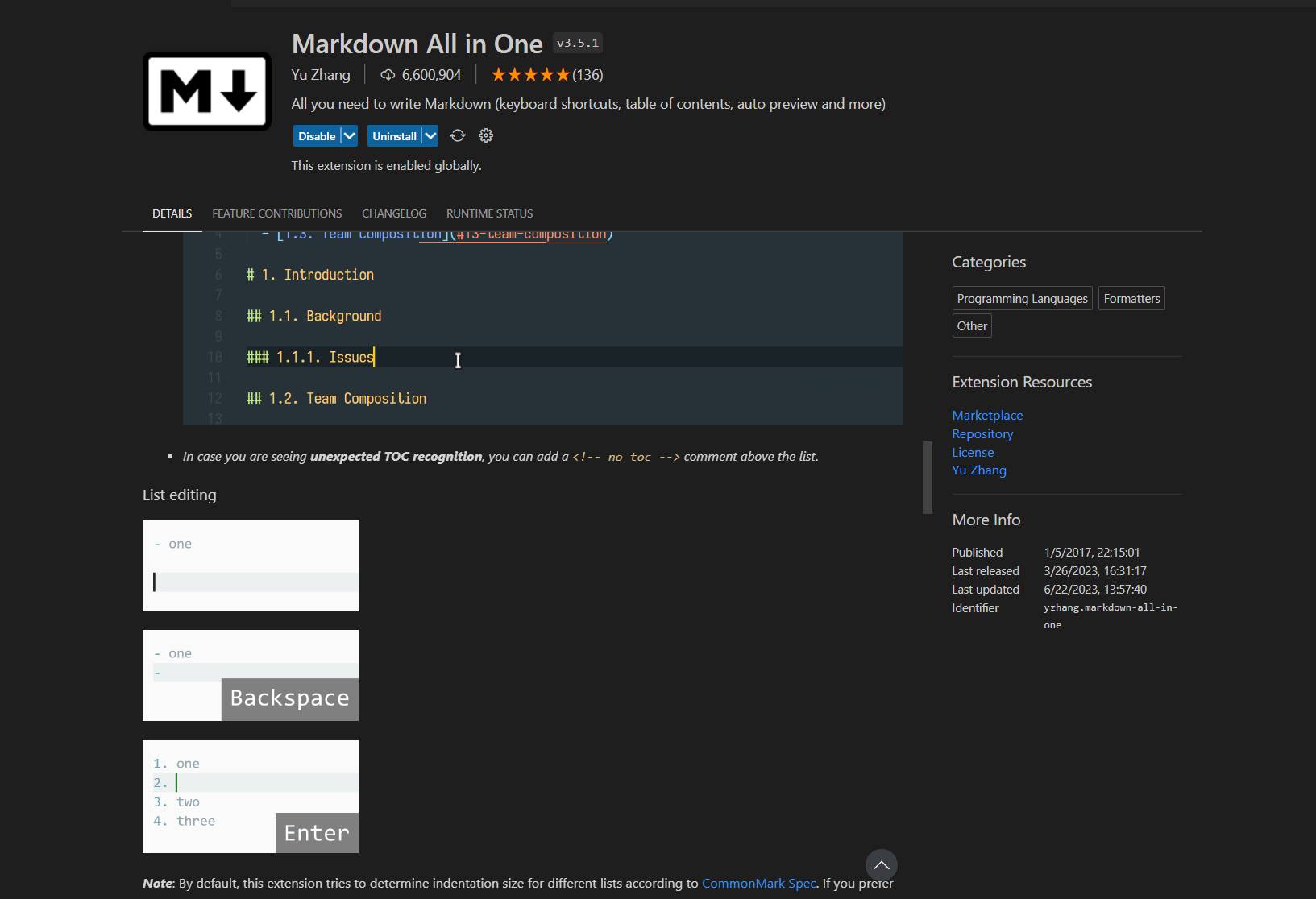Switch to the Details tab
Image resolution: width=1316 pixels, height=899 pixels.
coord(172,213)
